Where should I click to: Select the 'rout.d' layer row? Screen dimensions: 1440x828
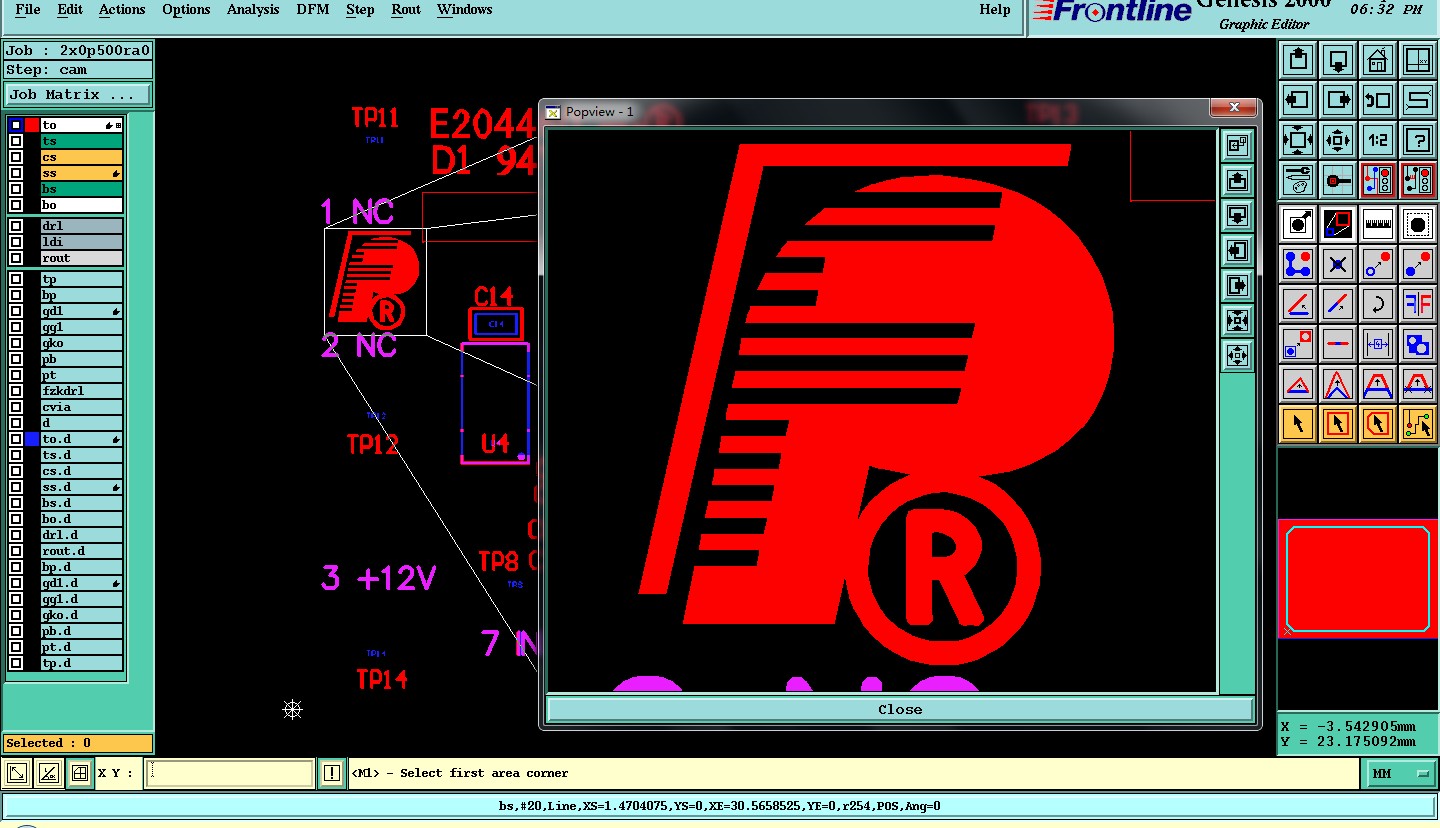pyautogui.click(x=81, y=551)
